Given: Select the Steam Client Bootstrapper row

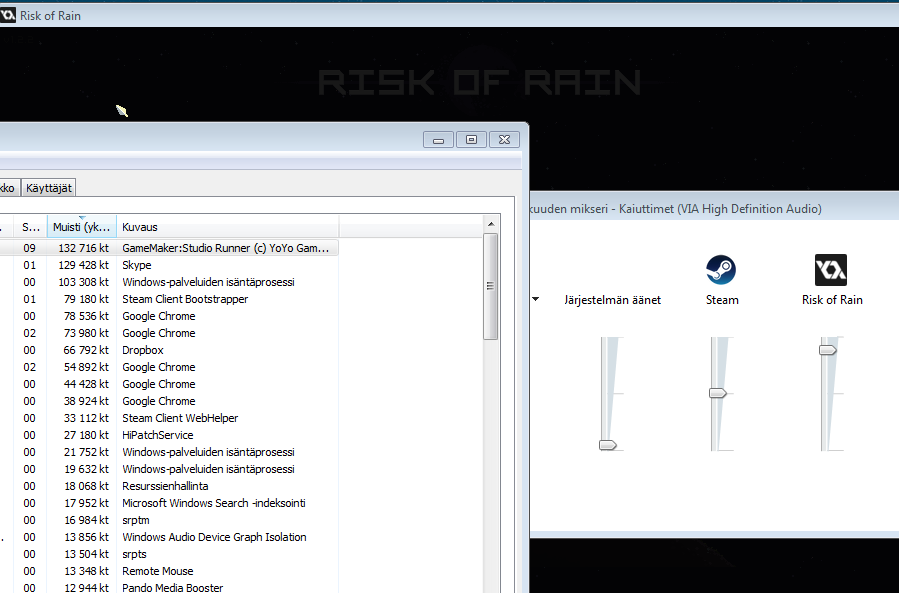Looking at the screenshot, I should 169,299.
